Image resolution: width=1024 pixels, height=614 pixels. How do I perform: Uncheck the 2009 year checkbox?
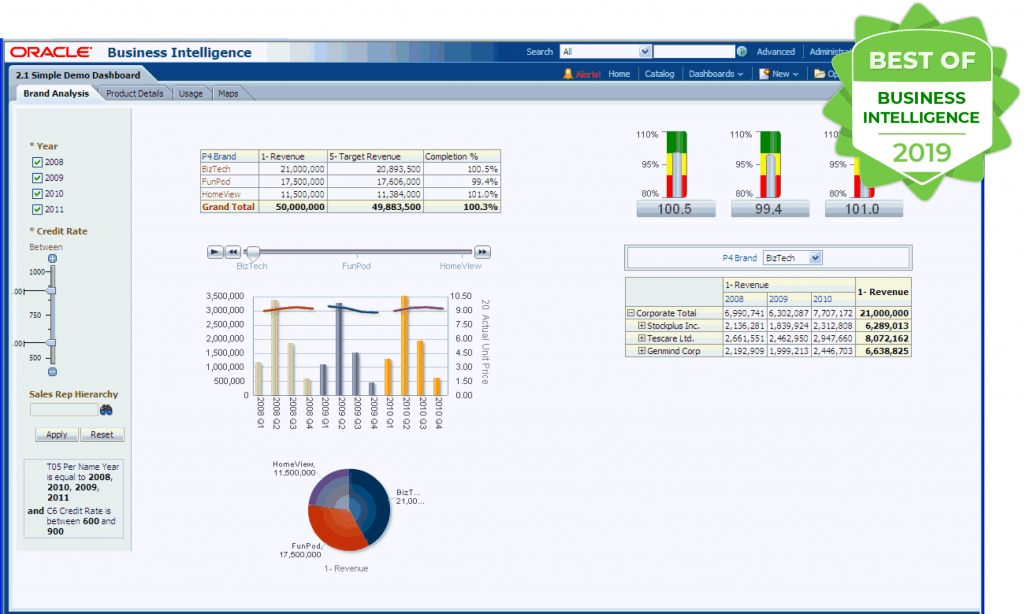37,178
